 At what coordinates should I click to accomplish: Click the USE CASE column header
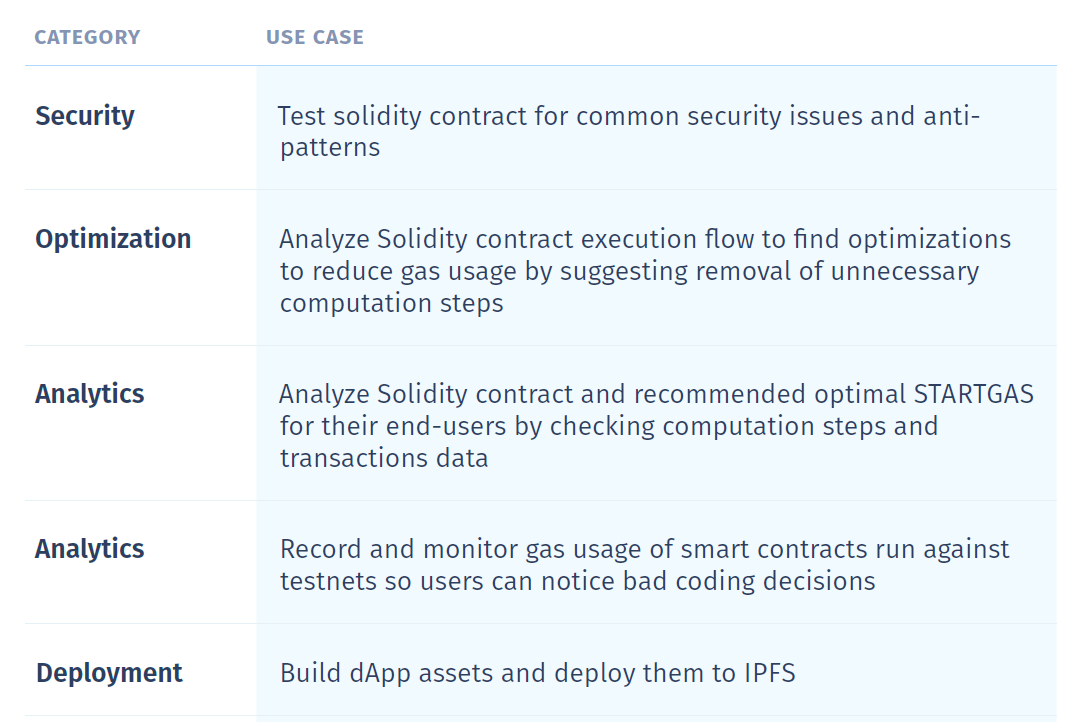pos(314,38)
